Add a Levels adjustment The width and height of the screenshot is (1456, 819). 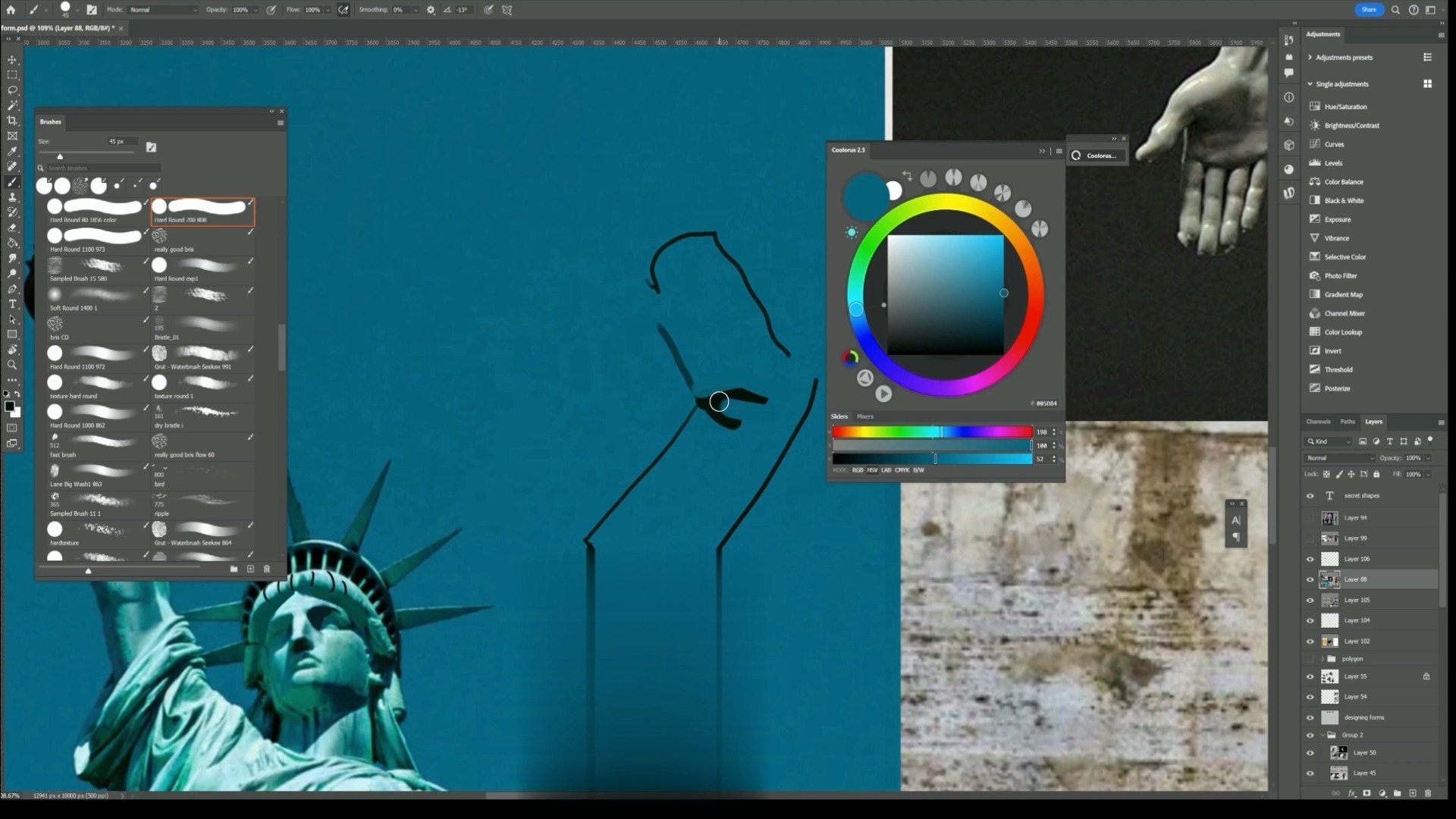(x=1333, y=163)
